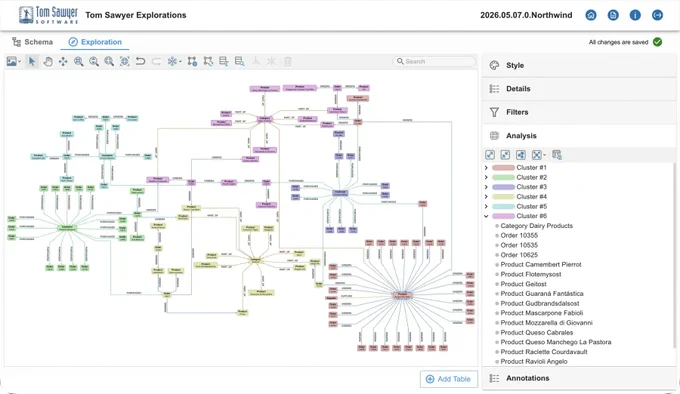Open the Details panel
This screenshot has height=394, width=680.
(579, 89)
